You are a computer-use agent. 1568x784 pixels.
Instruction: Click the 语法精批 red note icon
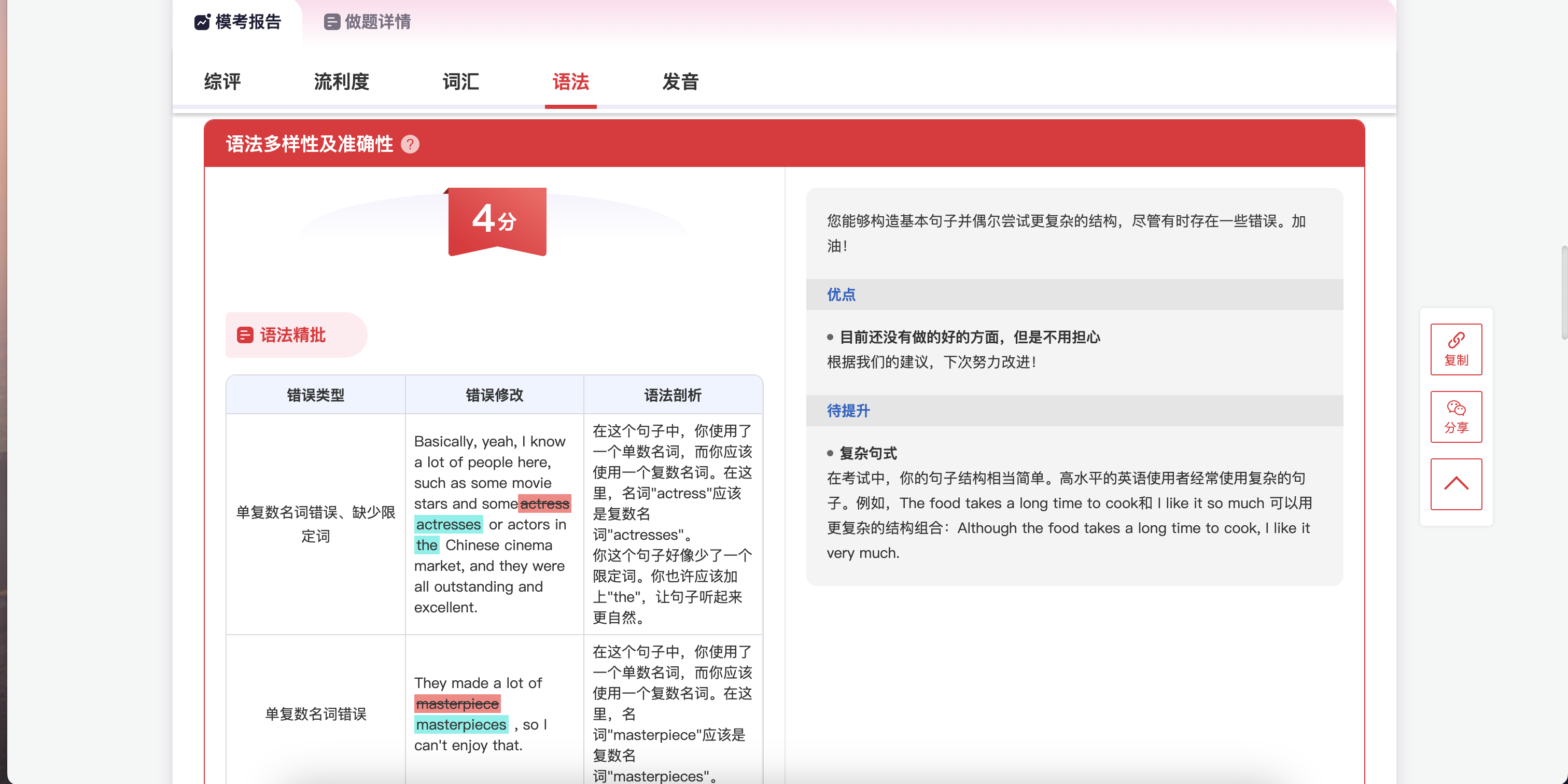point(245,335)
